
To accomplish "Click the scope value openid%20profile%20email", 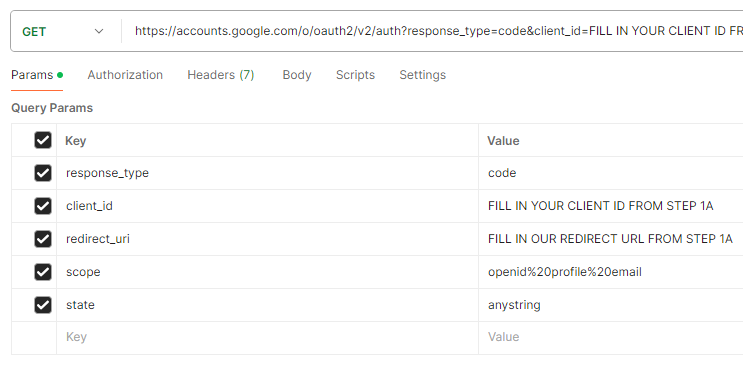I will 565,272.
